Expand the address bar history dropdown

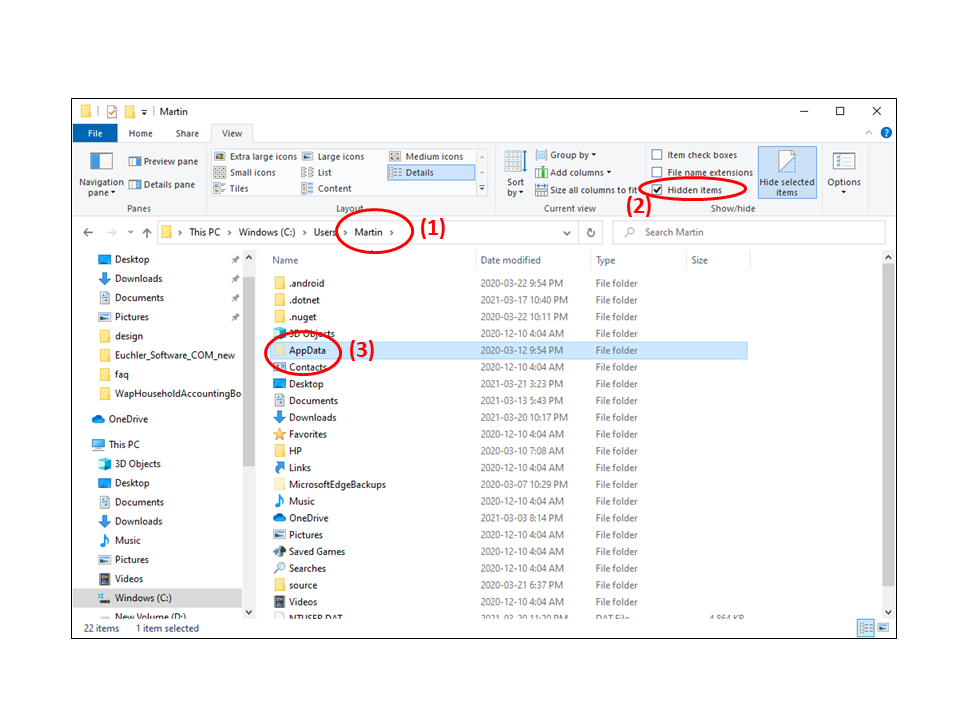click(567, 232)
